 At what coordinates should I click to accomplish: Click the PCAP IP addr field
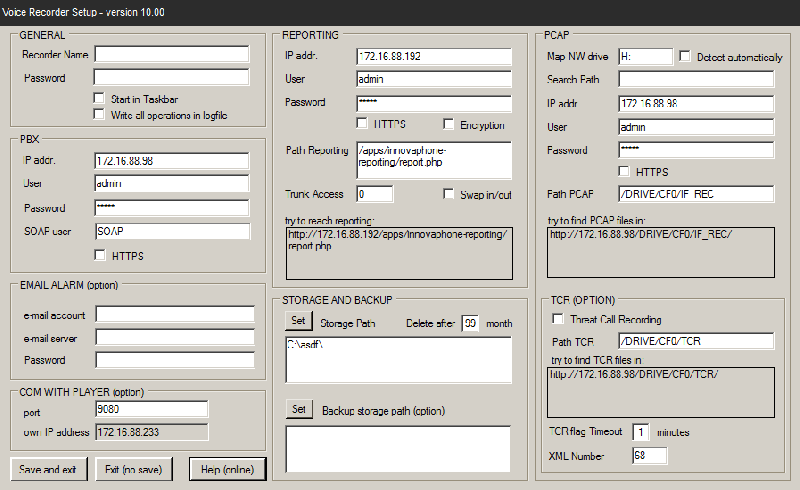pos(696,103)
